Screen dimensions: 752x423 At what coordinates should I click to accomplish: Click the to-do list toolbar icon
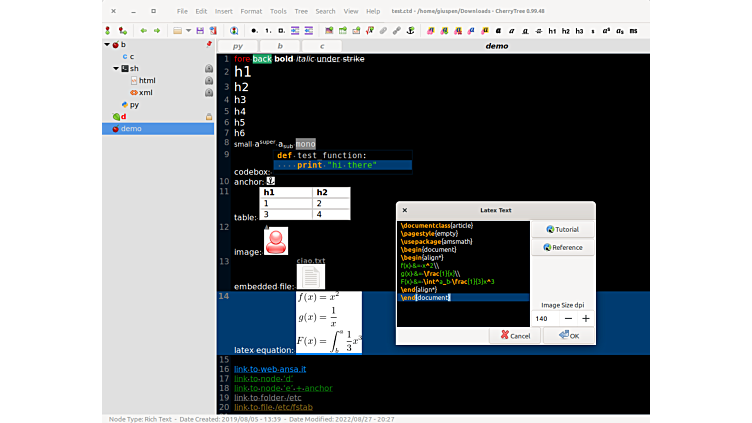coord(282,30)
